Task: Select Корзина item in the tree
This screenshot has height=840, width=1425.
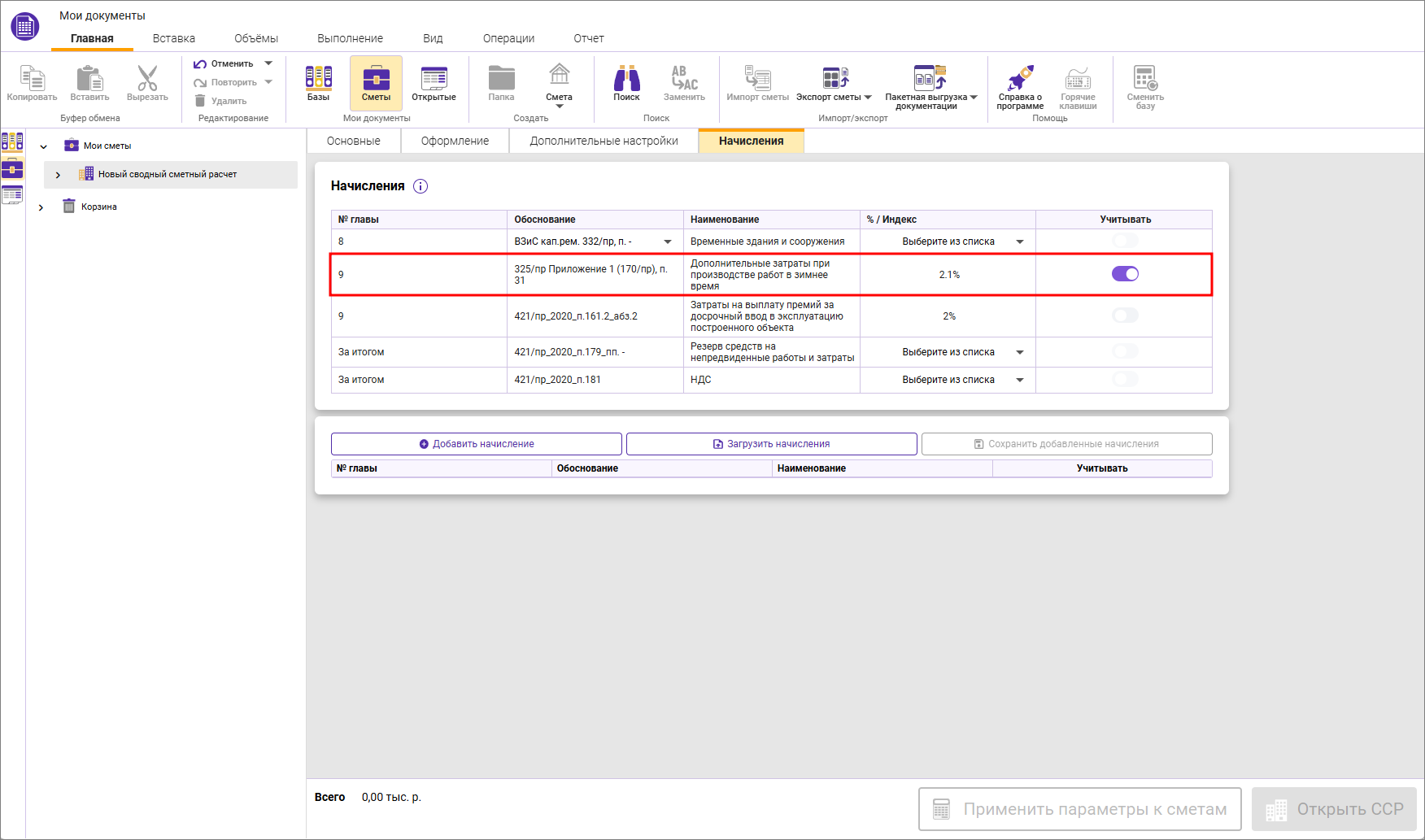Action: pos(98,207)
